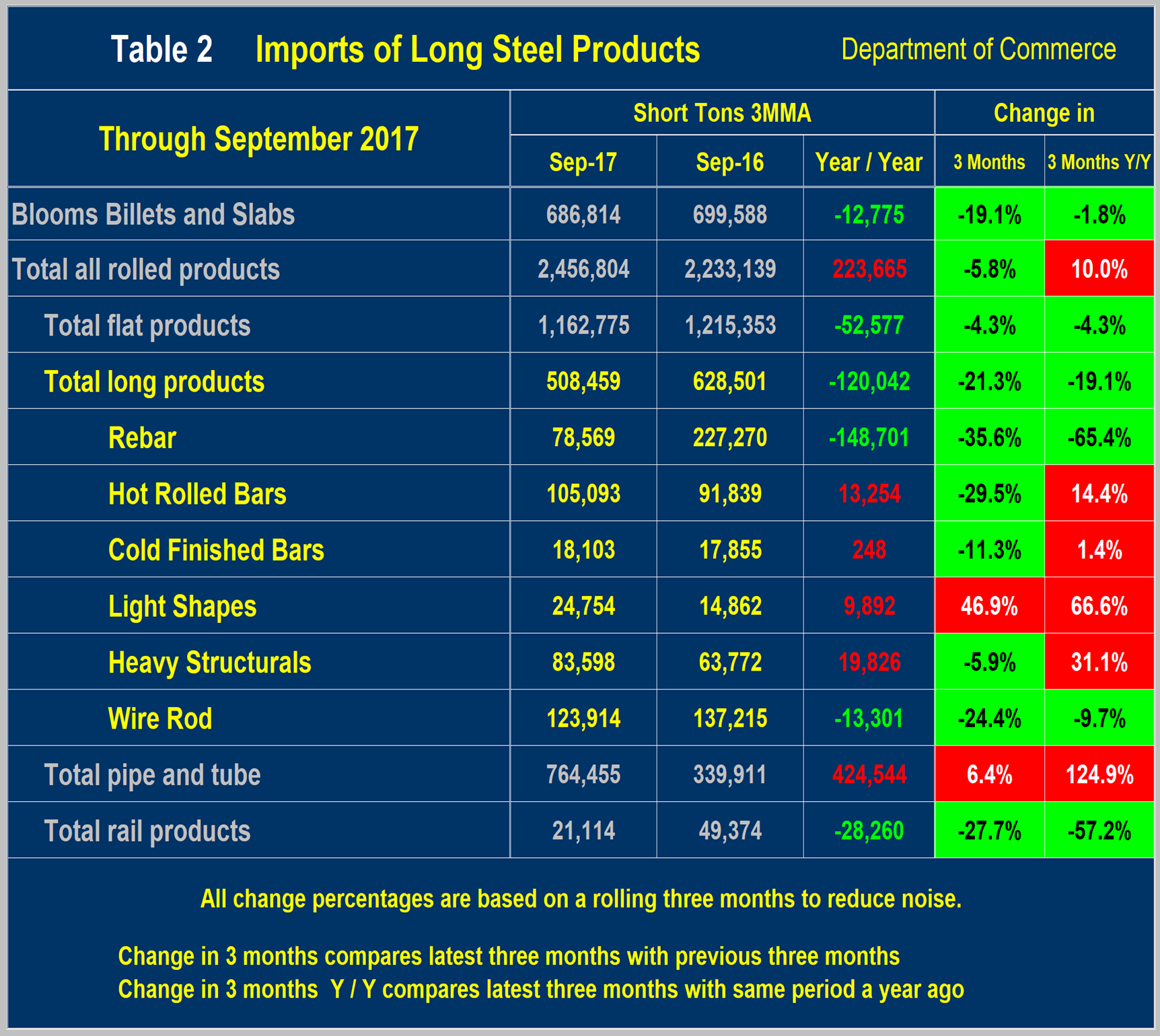Screen dimensions: 1160x1036
Task: Select the 2,456,804 value cell
Action: pyautogui.click(x=583, y=270)
